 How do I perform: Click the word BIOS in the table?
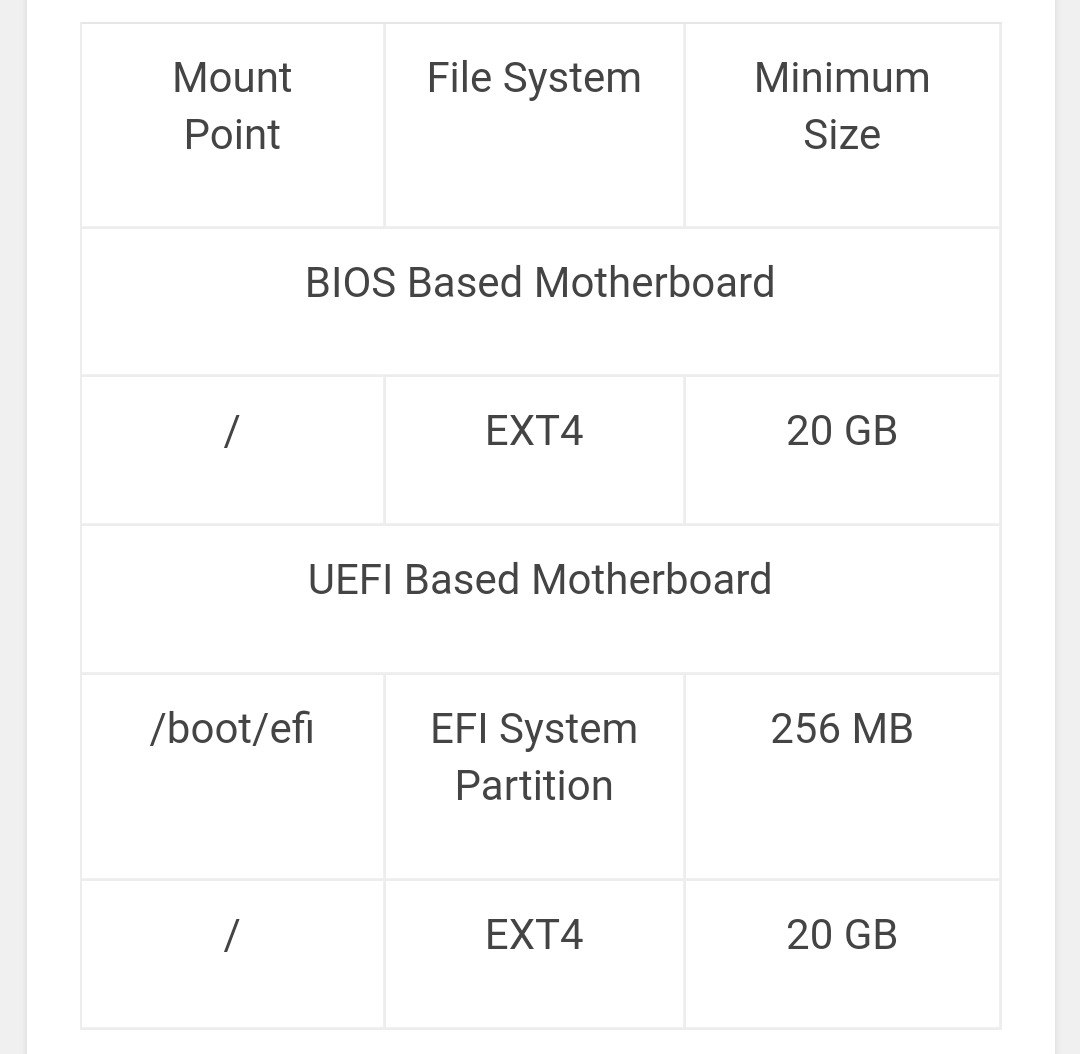pos(351,283)
